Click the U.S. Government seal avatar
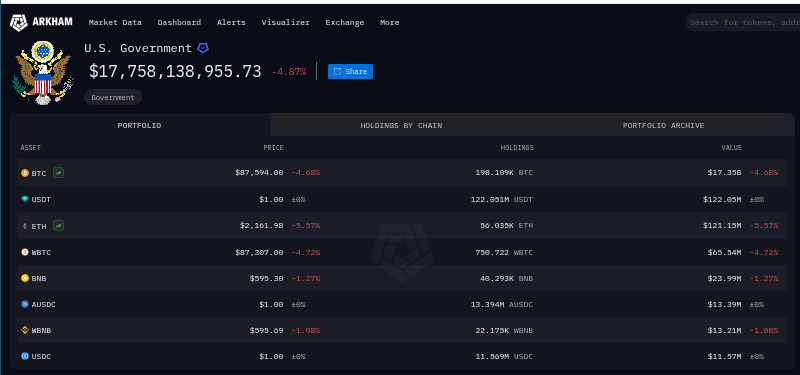 pyautogui.click(x=43, y=72)
